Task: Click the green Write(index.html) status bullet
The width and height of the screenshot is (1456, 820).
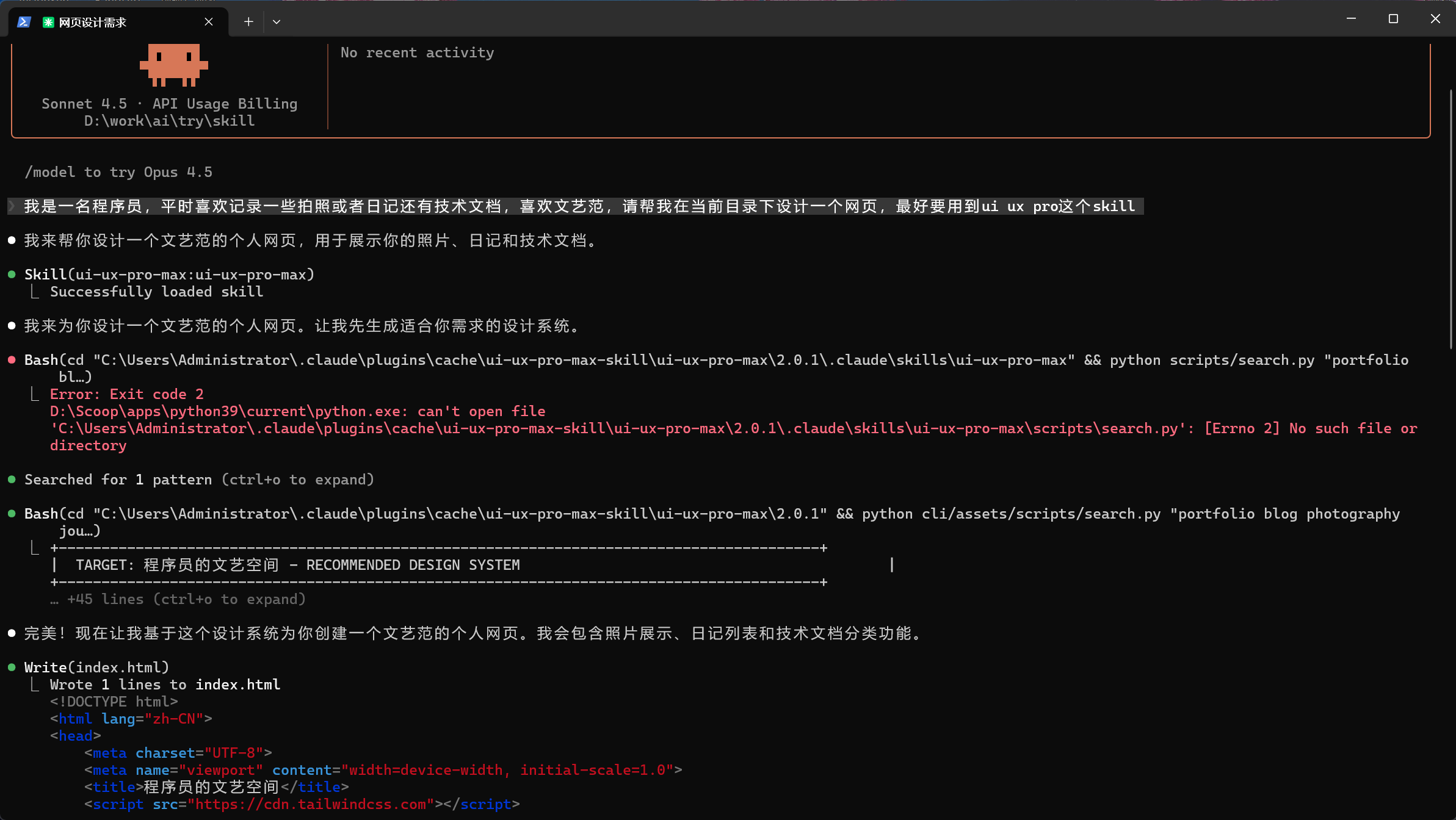Action: coord(12,667)
